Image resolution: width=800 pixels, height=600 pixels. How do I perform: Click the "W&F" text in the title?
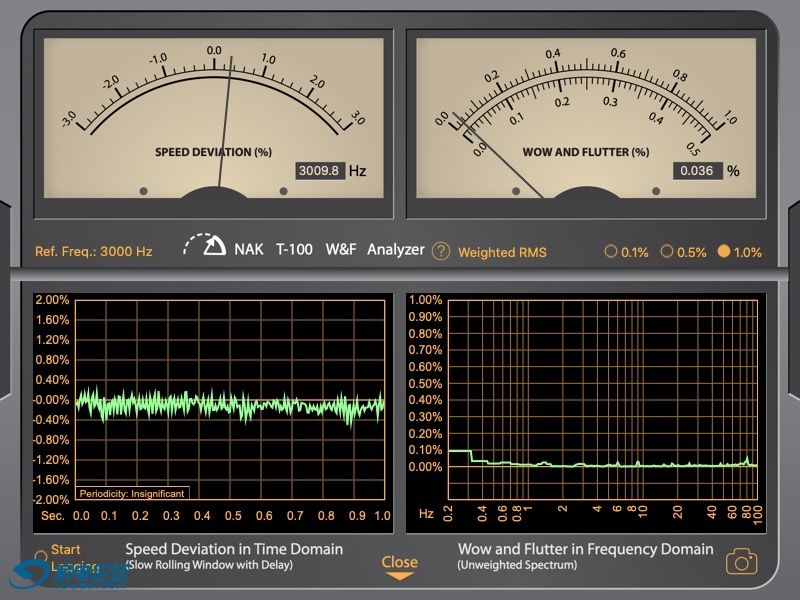tap(341, 249)
